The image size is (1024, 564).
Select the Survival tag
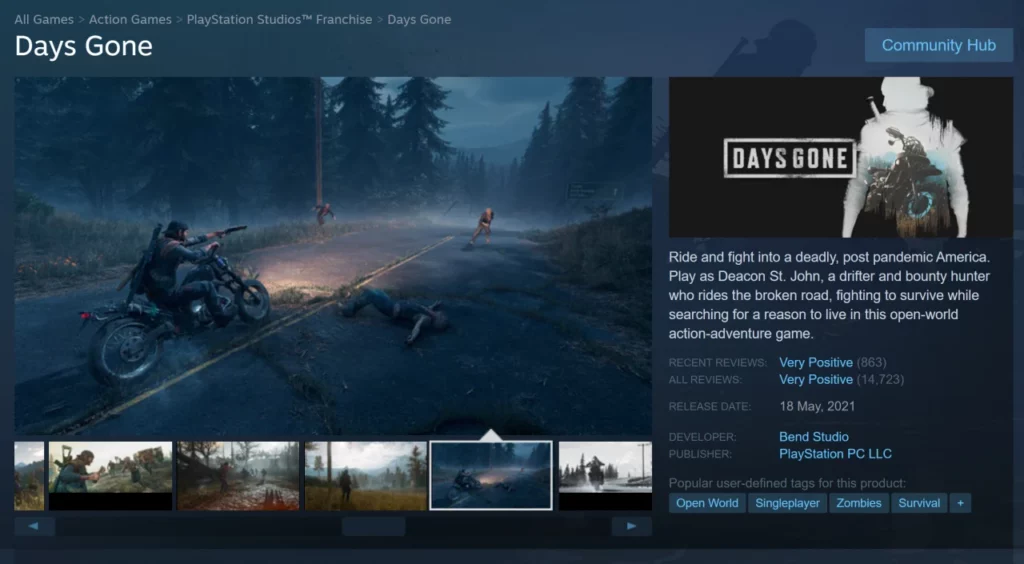click(919, 503)
